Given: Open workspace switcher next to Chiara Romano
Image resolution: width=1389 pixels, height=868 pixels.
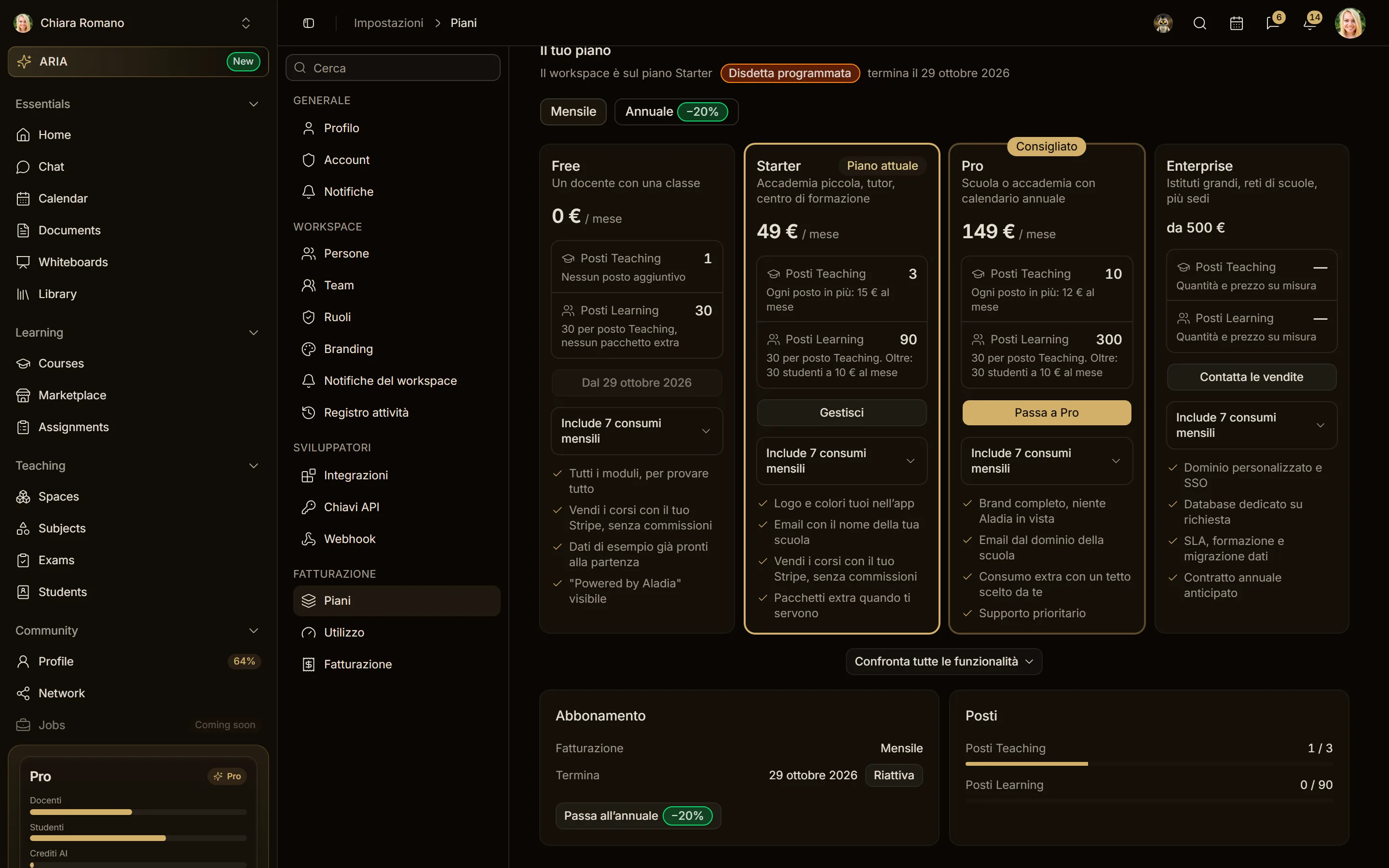Looking at the screenshot, I should (245, 23).
